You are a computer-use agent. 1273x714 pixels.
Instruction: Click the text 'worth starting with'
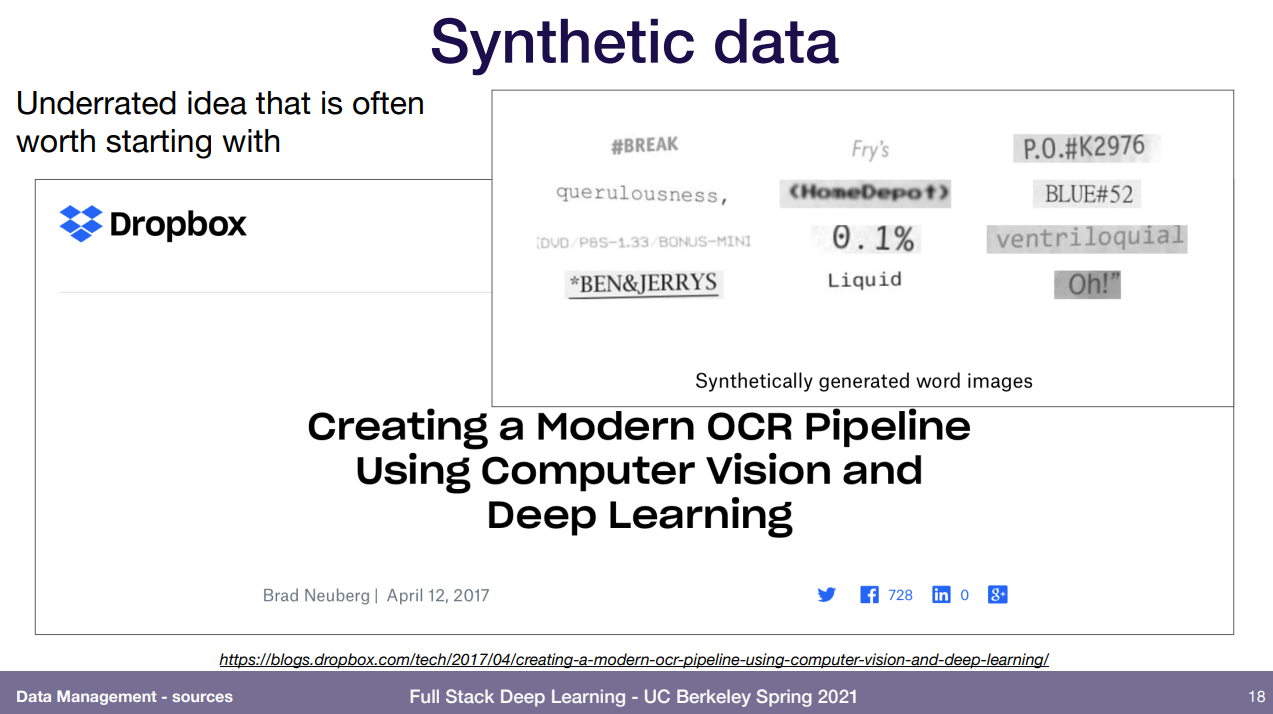(x=148, y=141)
